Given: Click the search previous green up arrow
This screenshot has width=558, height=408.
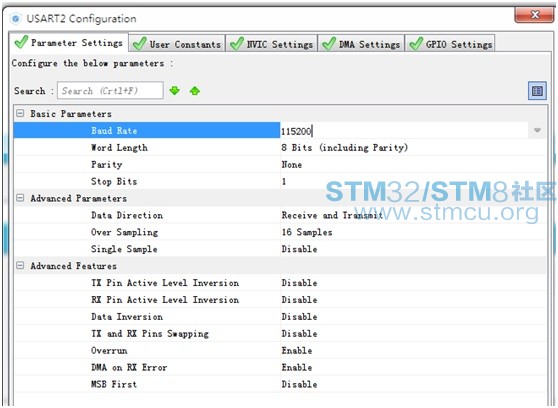Looking at the screenshot, I should [195, 91].
